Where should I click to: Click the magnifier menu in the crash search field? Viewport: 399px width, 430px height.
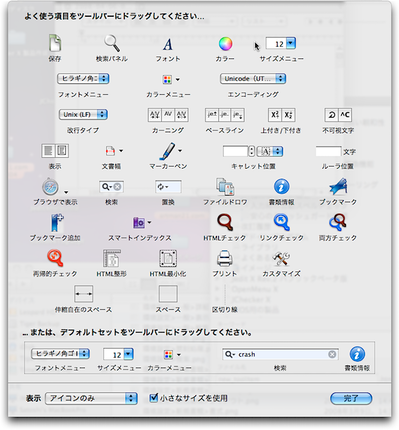click(x=230, y=354)
